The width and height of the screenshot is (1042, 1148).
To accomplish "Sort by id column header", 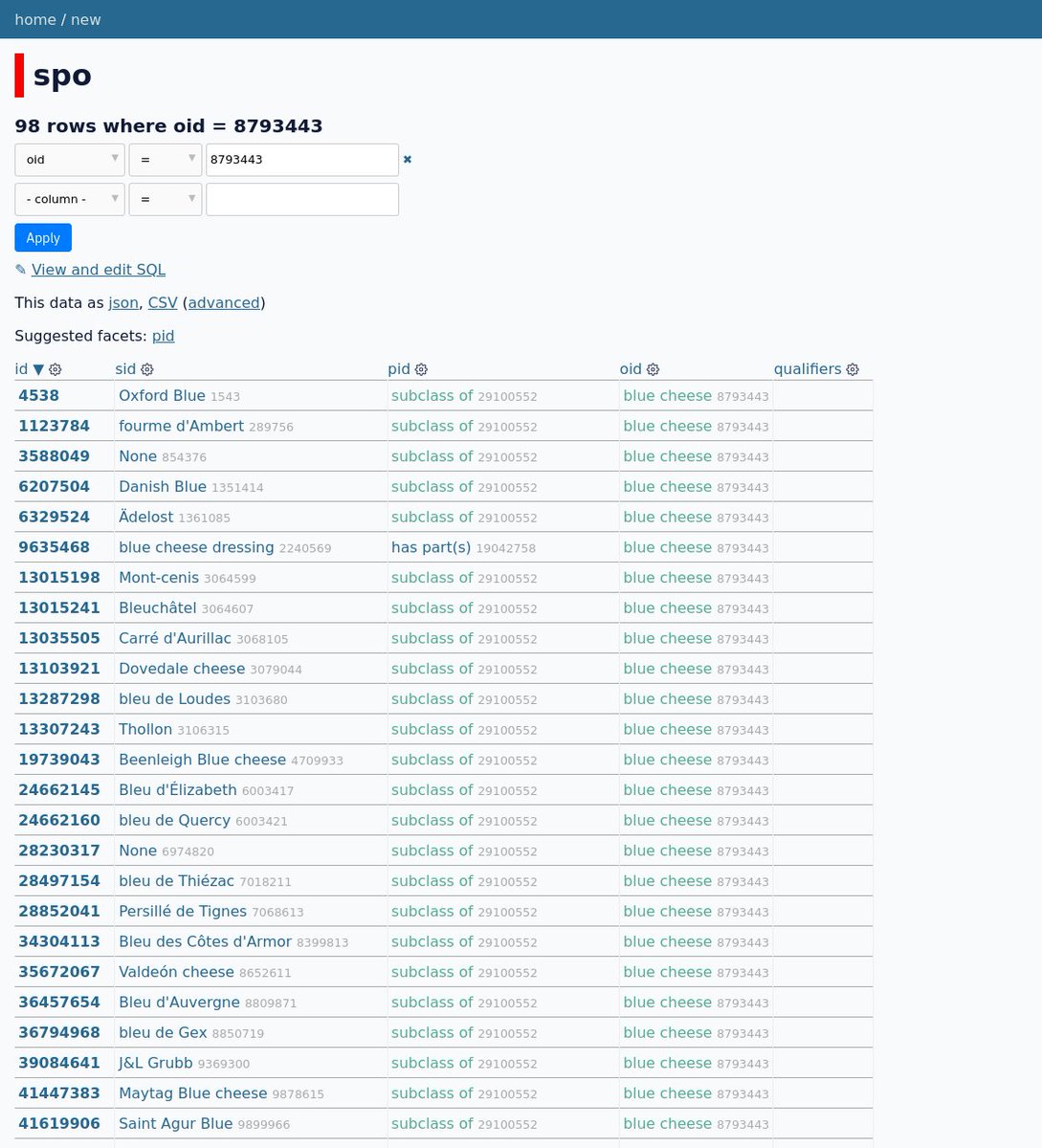I will tap(21, 369).
